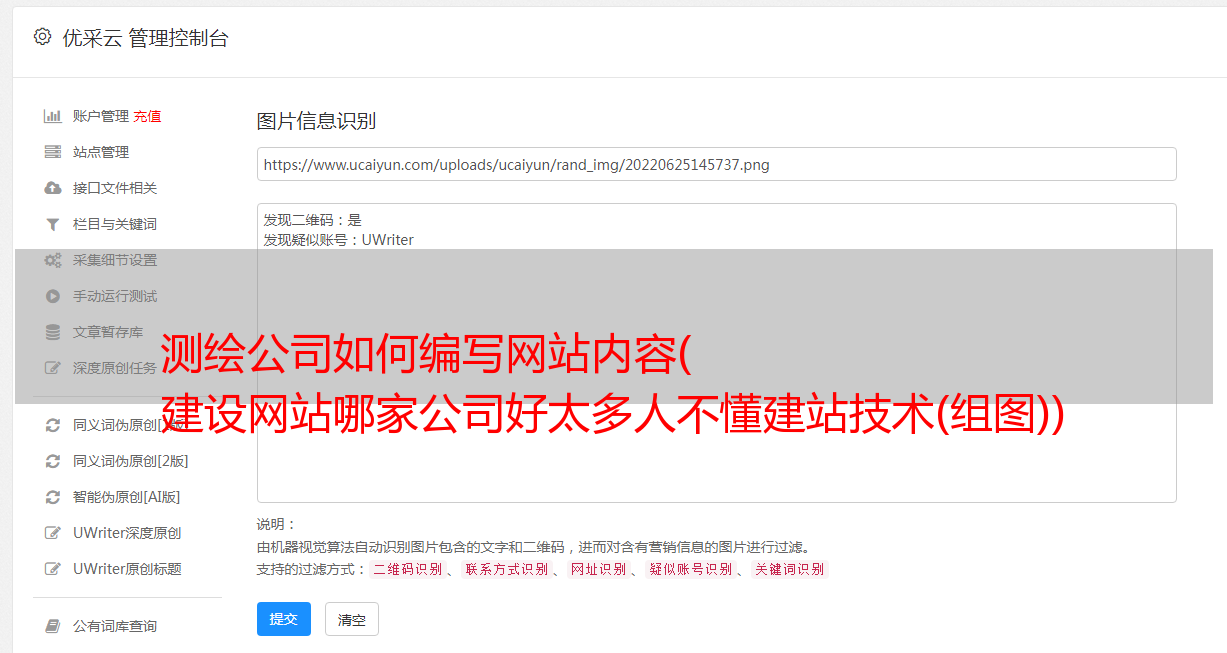Screen dimensions: 1227x653
Task: Open the 采集细节设置 menu item
Action: click(x=115, y=260)
